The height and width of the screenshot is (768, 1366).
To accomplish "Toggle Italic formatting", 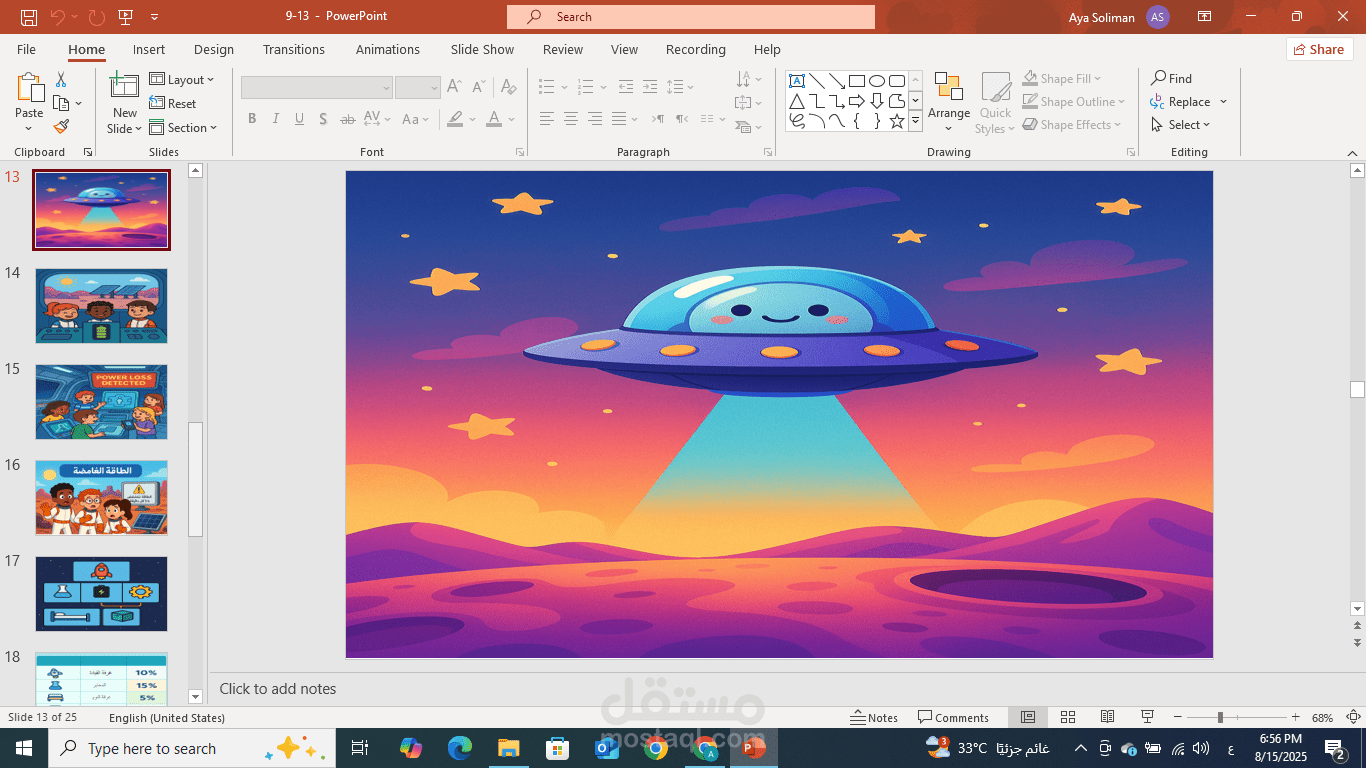I will coord(275,119).
